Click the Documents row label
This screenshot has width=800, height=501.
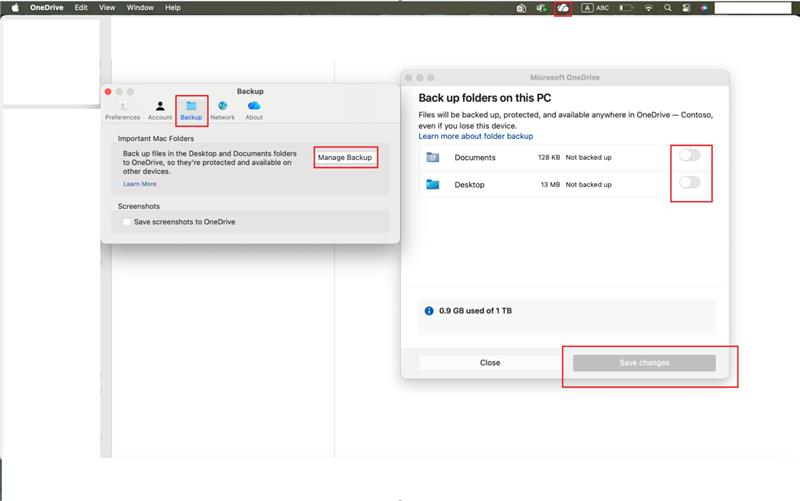point(475,158)
